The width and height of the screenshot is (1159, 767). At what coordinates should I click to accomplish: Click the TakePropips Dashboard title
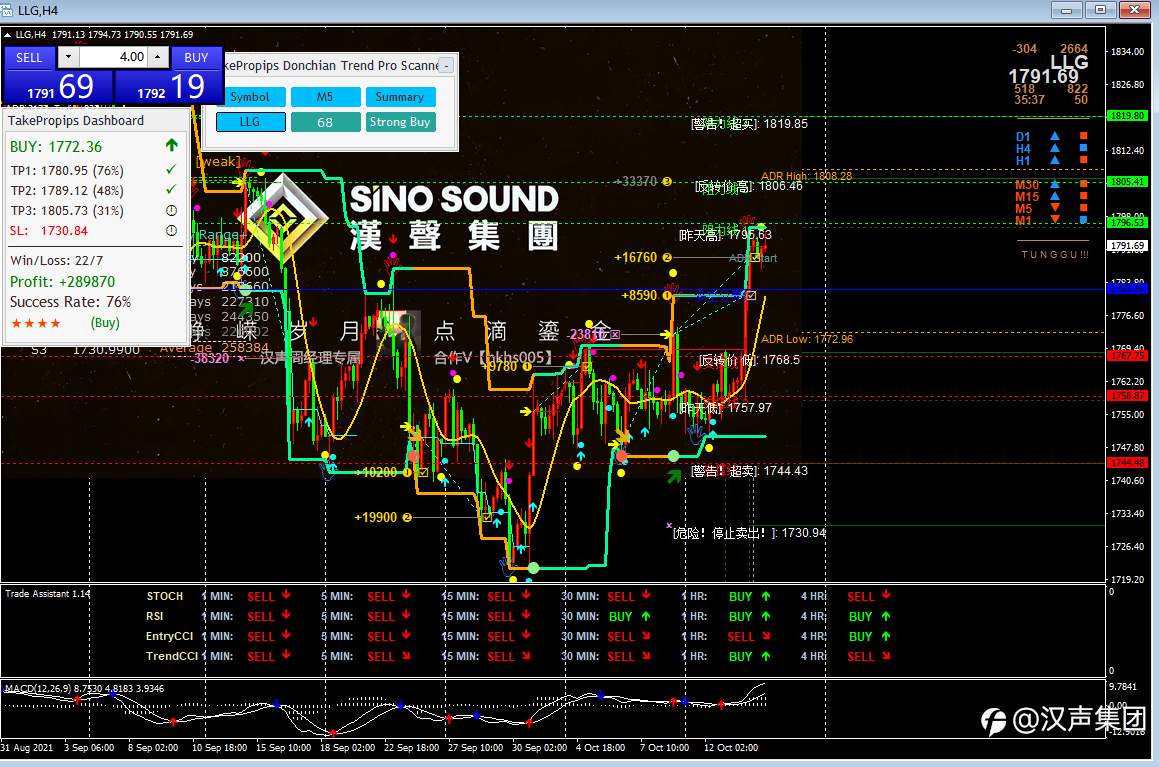click(x=76, y=120)
